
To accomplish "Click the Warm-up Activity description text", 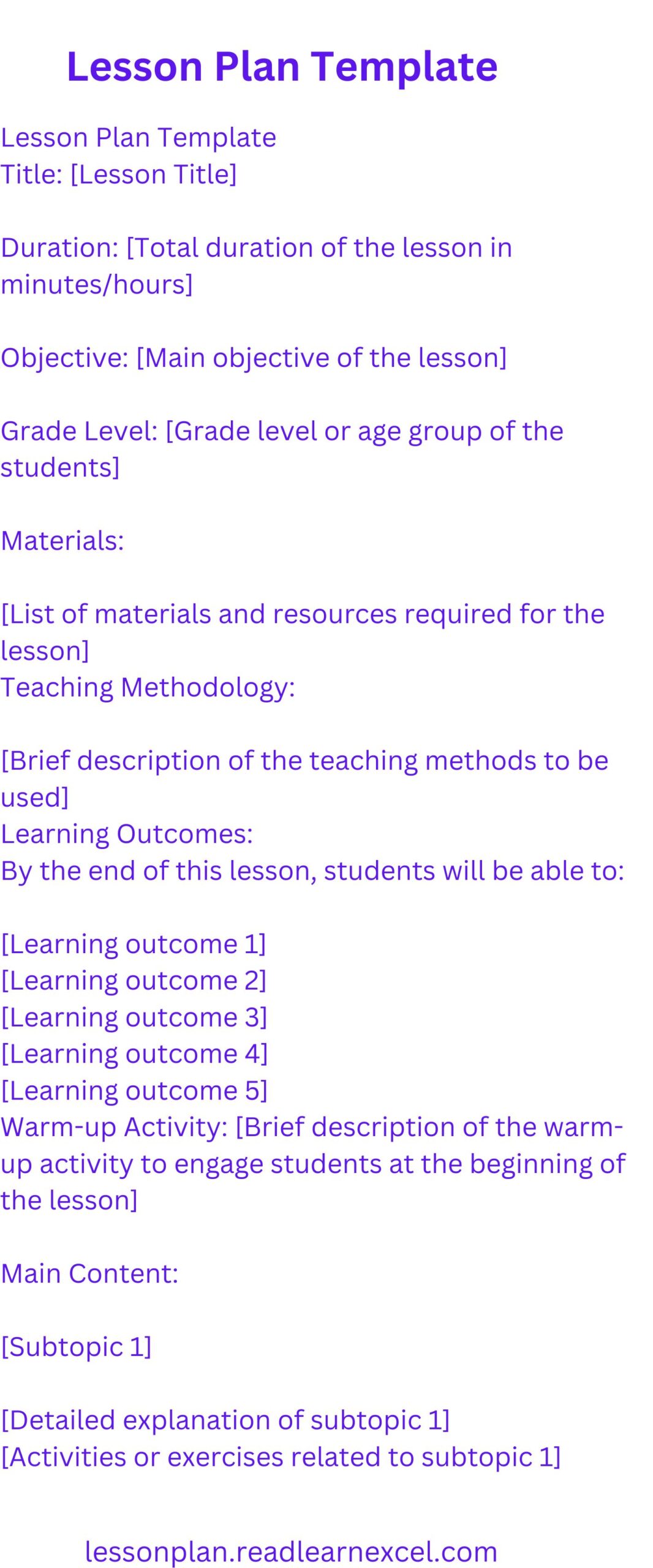I will (x=313, y=1164).
